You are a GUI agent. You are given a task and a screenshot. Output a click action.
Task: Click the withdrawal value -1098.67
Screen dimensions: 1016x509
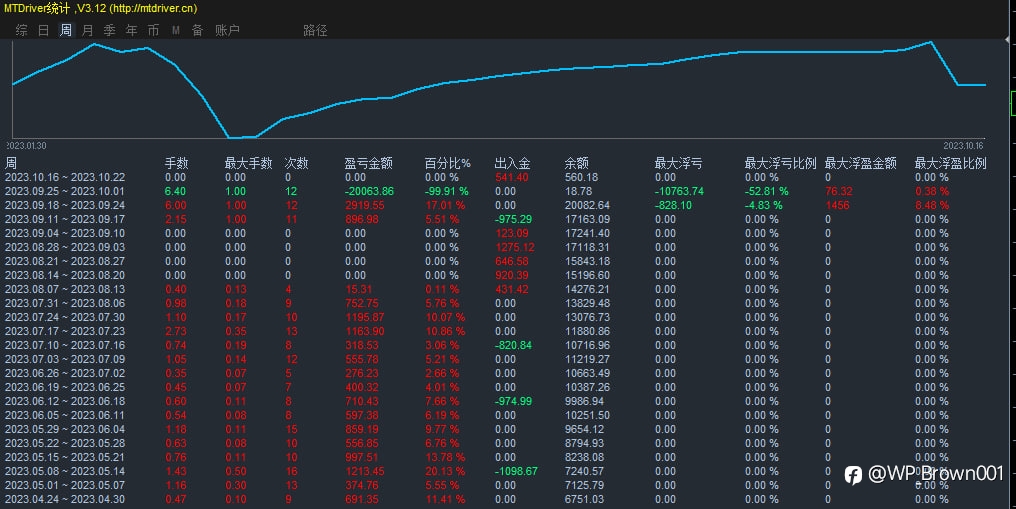(516, 471)
